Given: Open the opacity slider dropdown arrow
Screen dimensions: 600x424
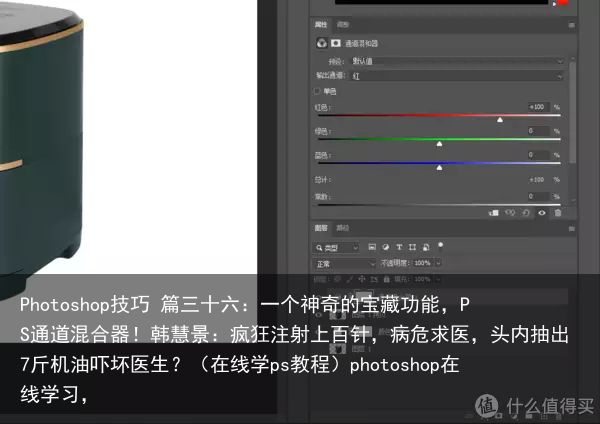Looking at the screenshot, I should point(438,263).
